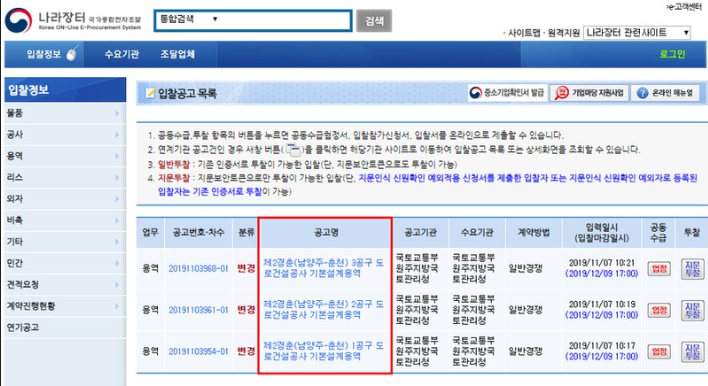Click 지문투찰 icon for the 2공구 row
Image resolution: width=708 pixels, height=386 pixels.
coord(692,310)
